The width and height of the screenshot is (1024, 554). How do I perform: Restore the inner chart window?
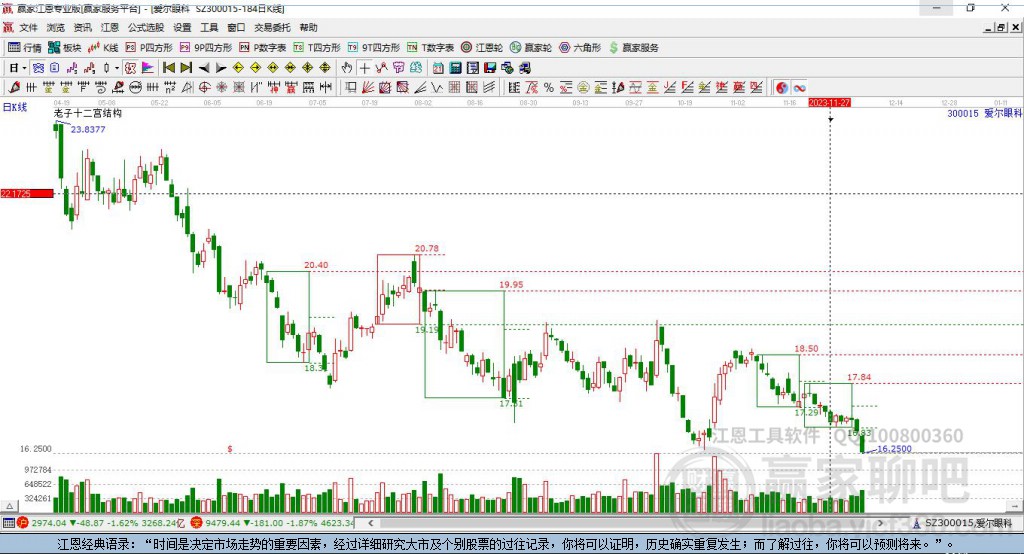click(x=1001, y=27)
